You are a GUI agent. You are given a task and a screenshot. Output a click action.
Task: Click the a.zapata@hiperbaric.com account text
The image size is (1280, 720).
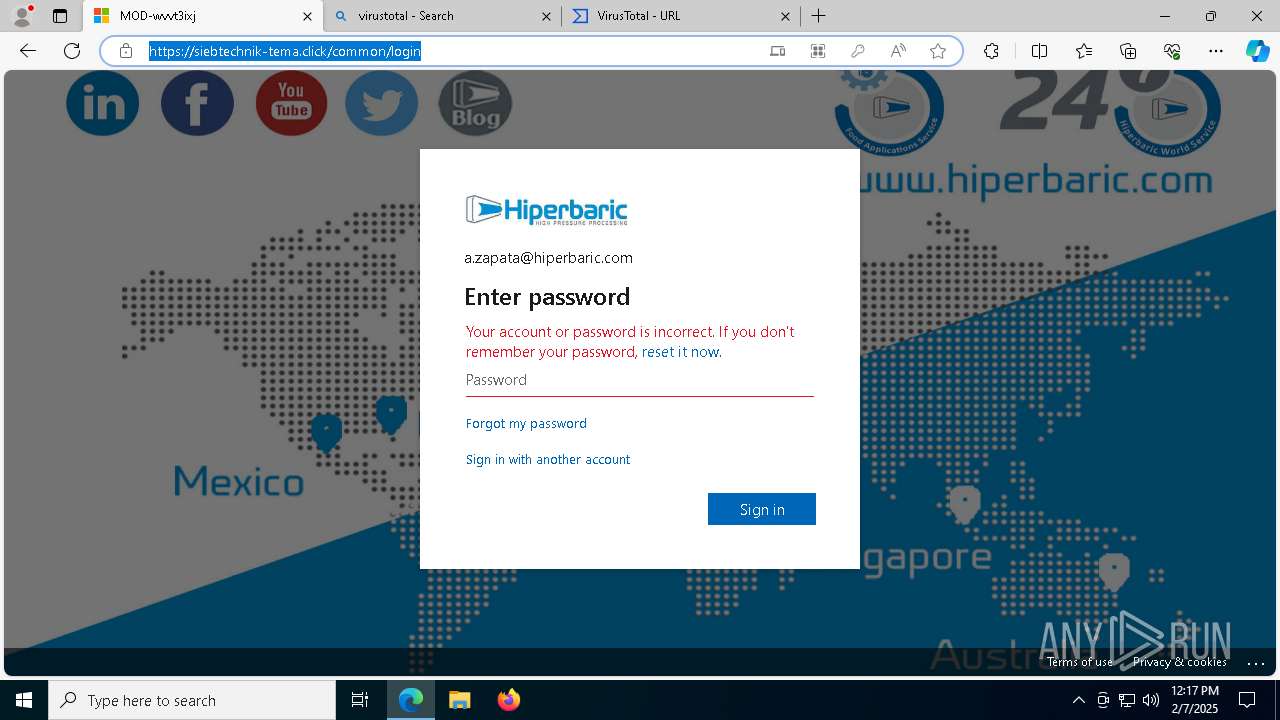(x=548, y=258)
